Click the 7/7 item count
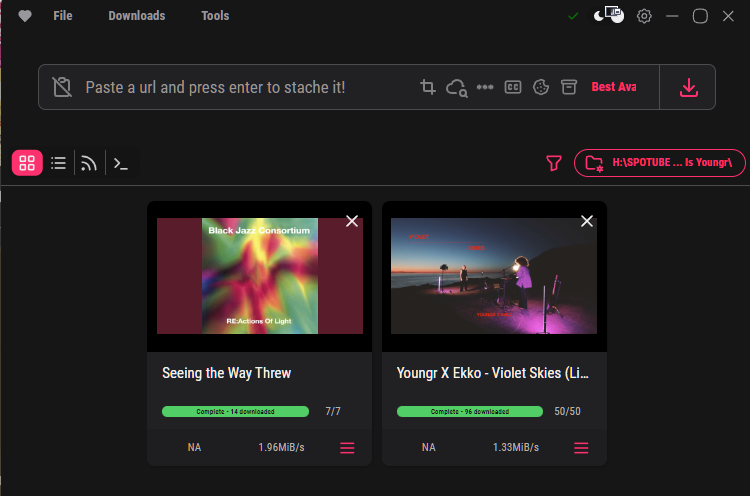750x496 pixels. click(333, 411)
